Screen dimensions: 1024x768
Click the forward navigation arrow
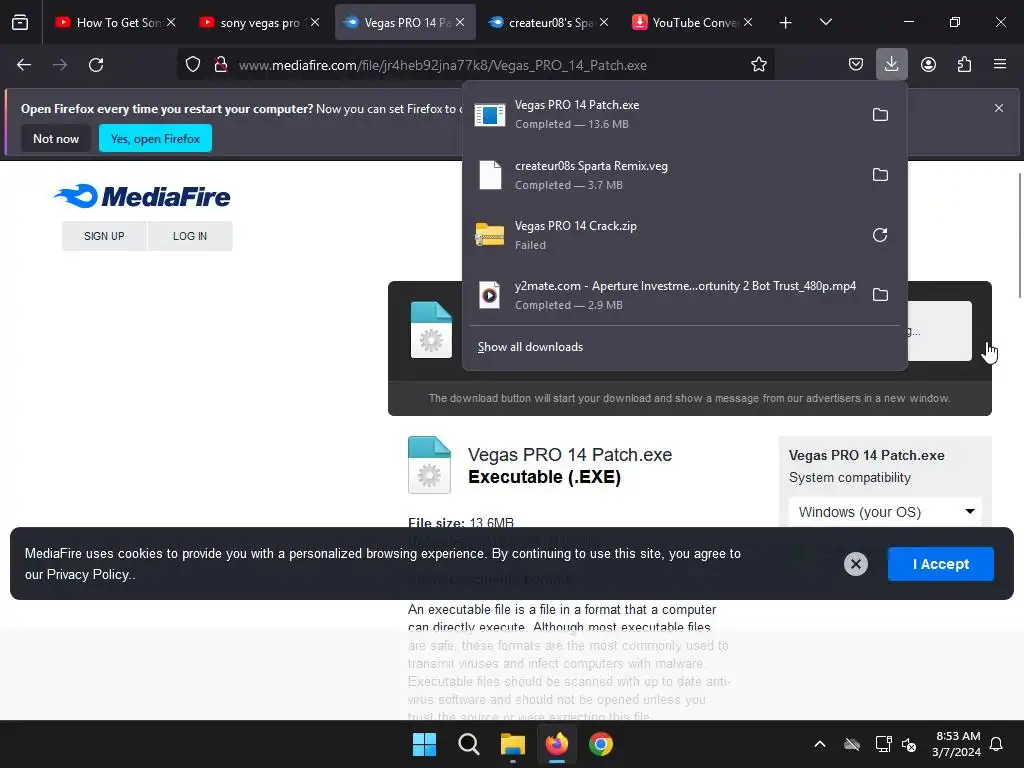[60, 65]
